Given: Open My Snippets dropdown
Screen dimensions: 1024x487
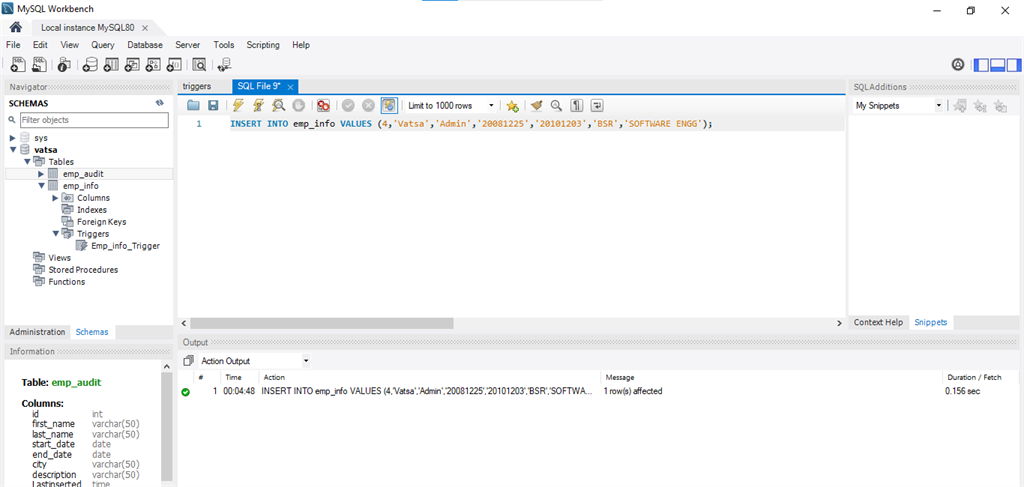Looking at the screenshot, I should tap(898, 105).
